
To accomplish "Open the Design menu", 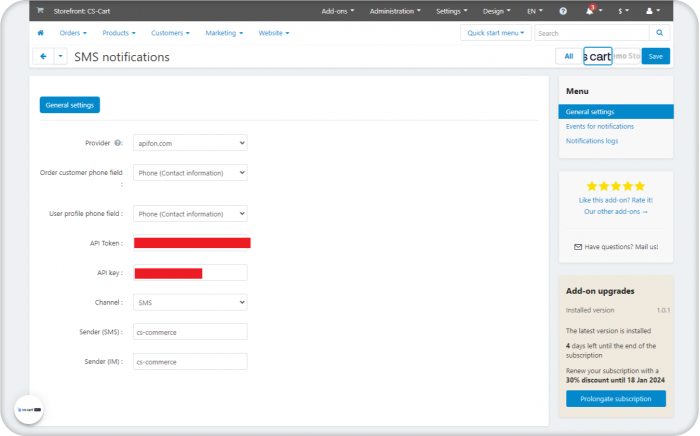I will pyautogui.click(x=496, y=11).
